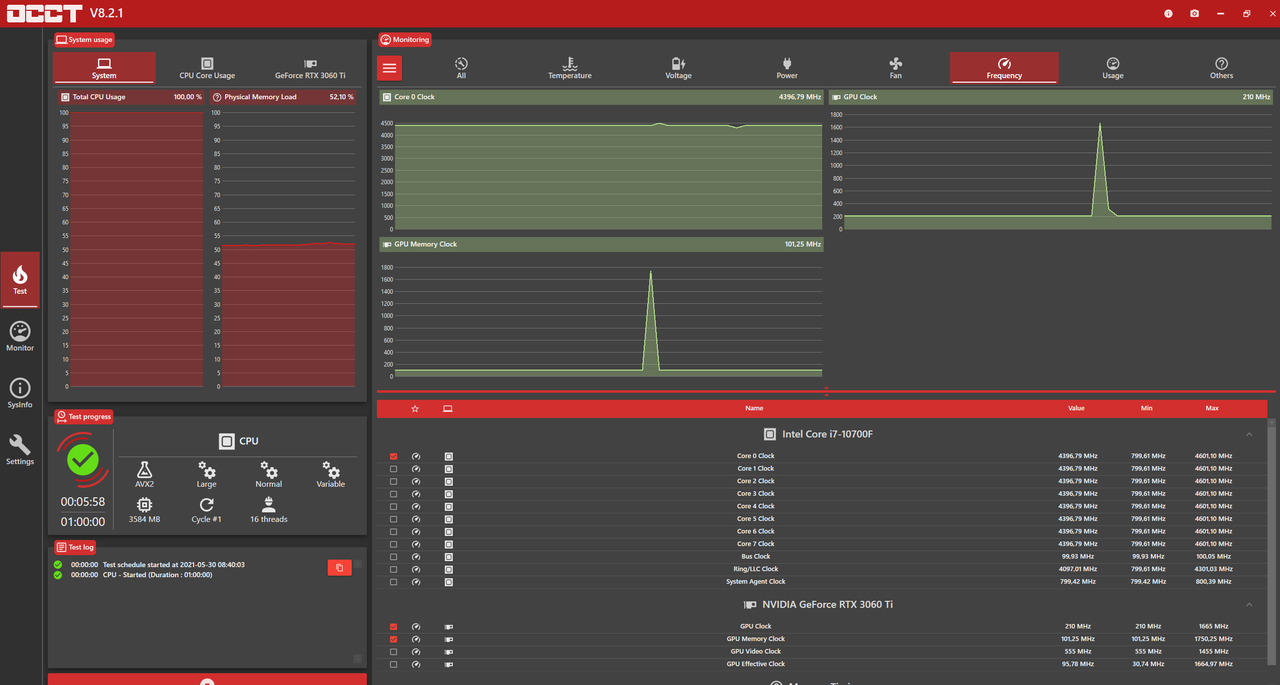The image size is (1280, 685).
Task: Click the GPU card icon in GPU Clock row
Action: pos(449,627)
